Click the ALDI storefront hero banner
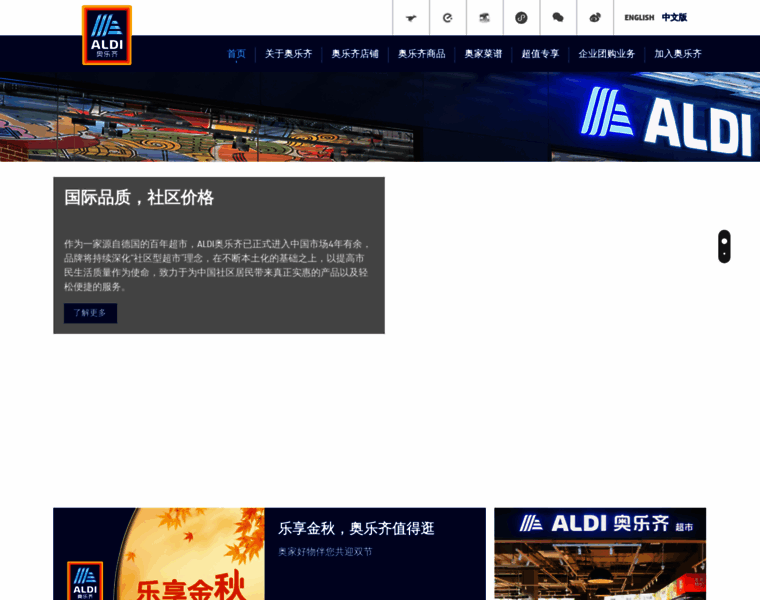Image resolution: width=760 pixels, height=600 pixels. [x=380, y=117]
